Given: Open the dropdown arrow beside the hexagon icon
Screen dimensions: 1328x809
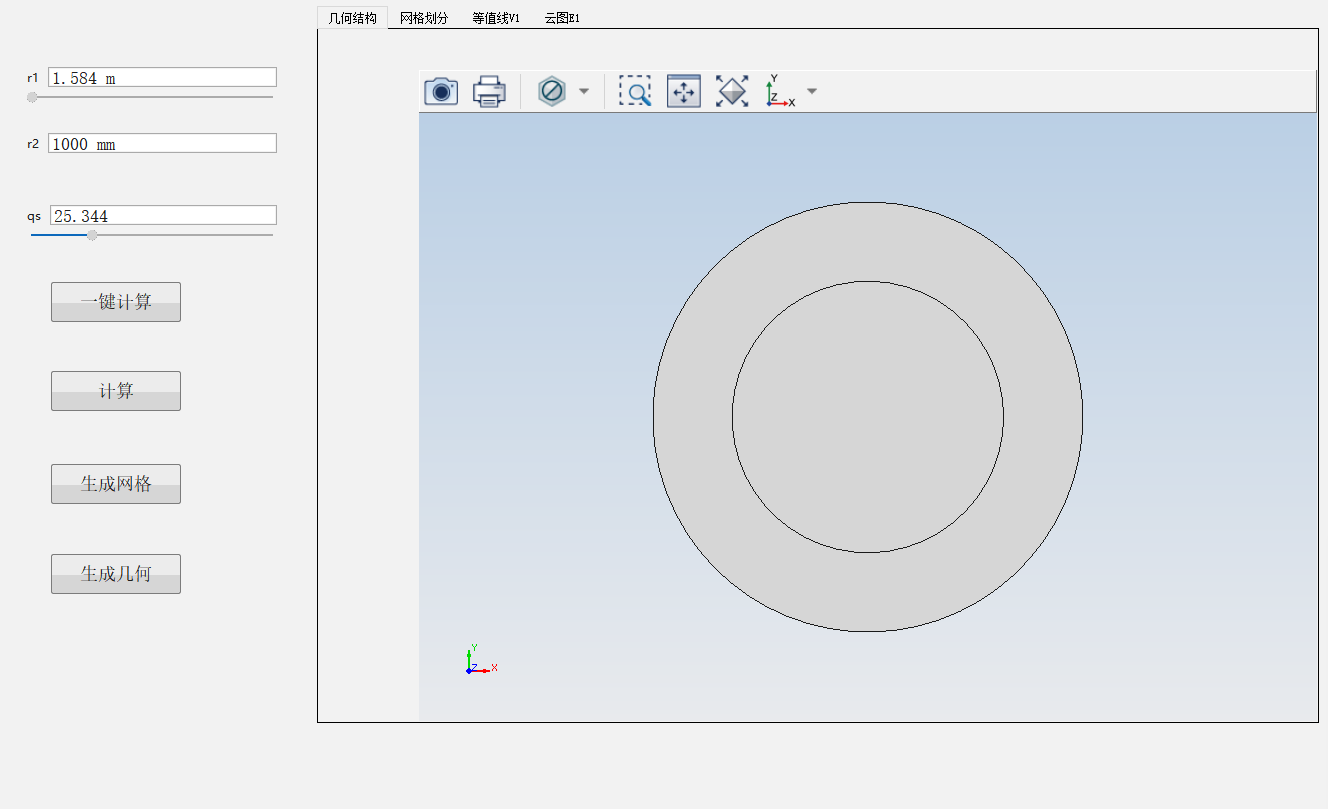Looking at the screenshot, I should tap(584, 91).
